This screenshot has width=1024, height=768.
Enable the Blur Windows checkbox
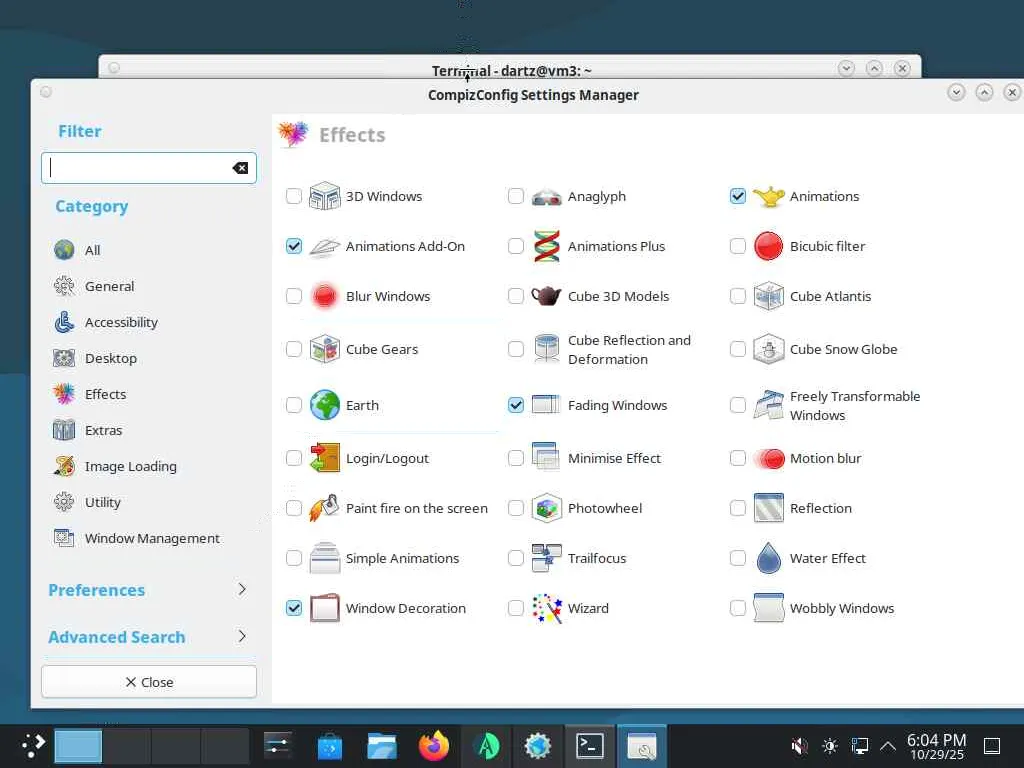click(x=294, y=296)
